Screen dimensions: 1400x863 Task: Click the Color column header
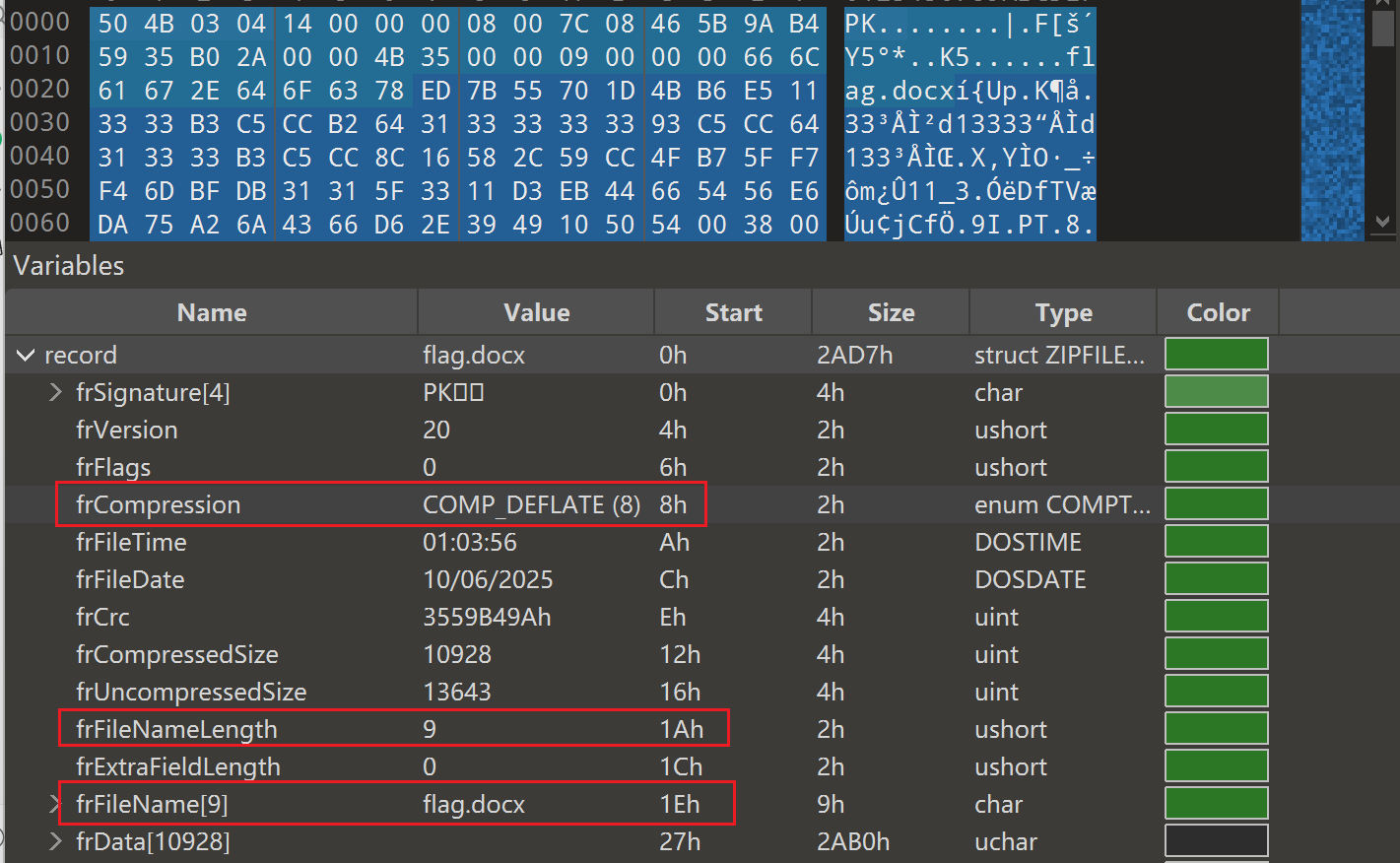[1218, 313]
